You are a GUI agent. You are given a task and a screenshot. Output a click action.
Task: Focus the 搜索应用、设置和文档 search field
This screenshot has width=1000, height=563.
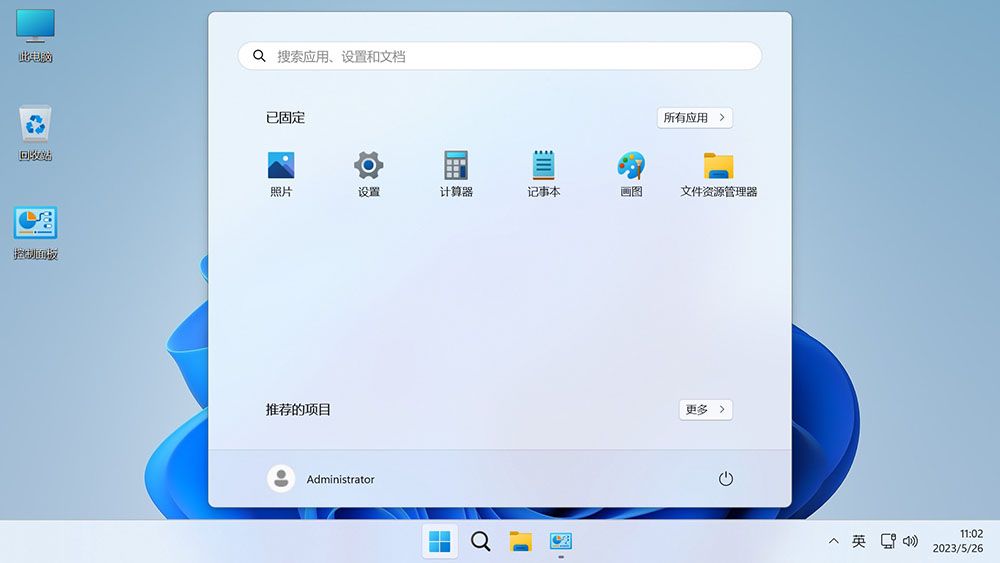500,56
